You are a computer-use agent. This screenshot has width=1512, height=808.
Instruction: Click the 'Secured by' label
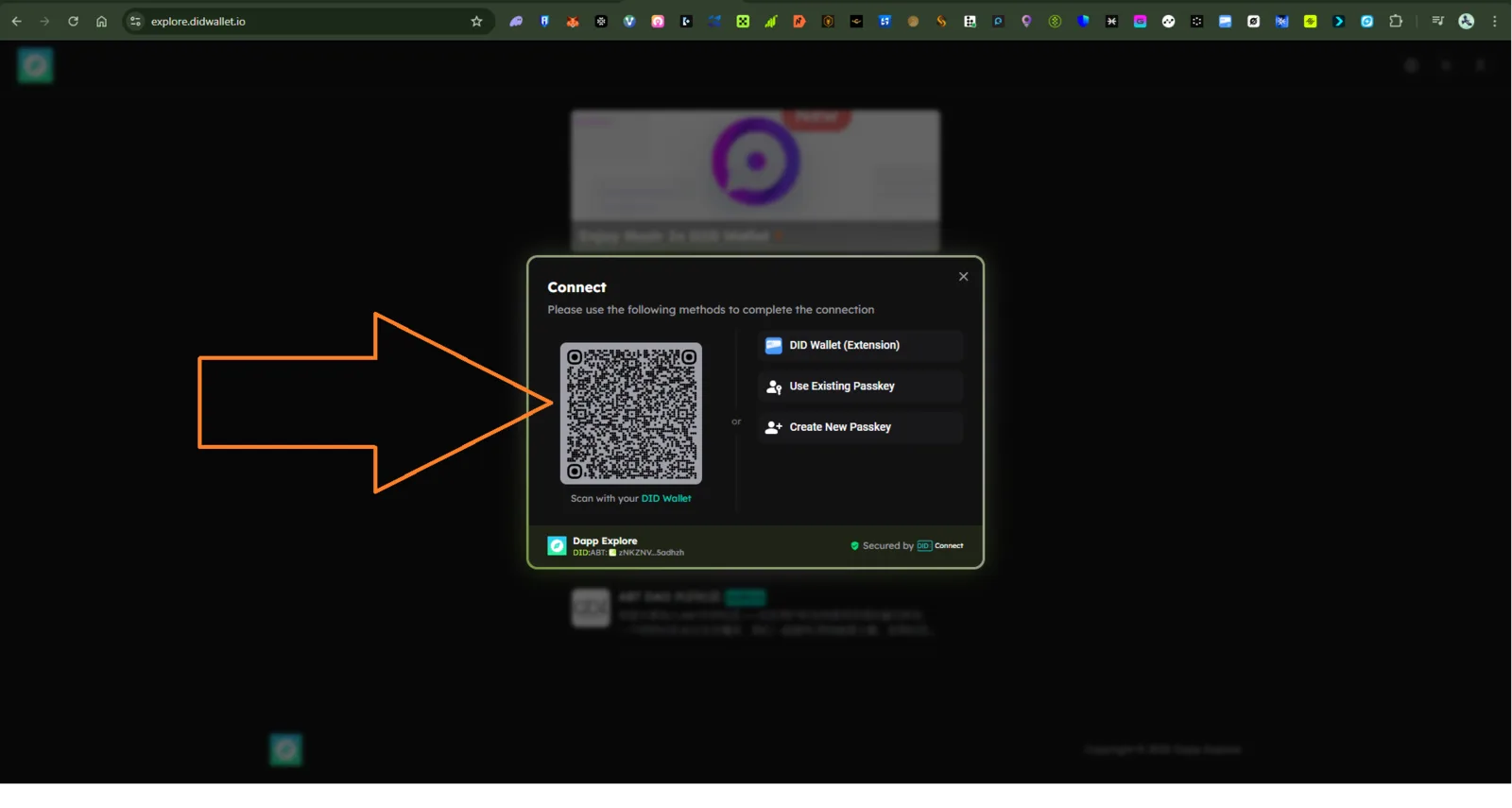[x=887, y=546]
